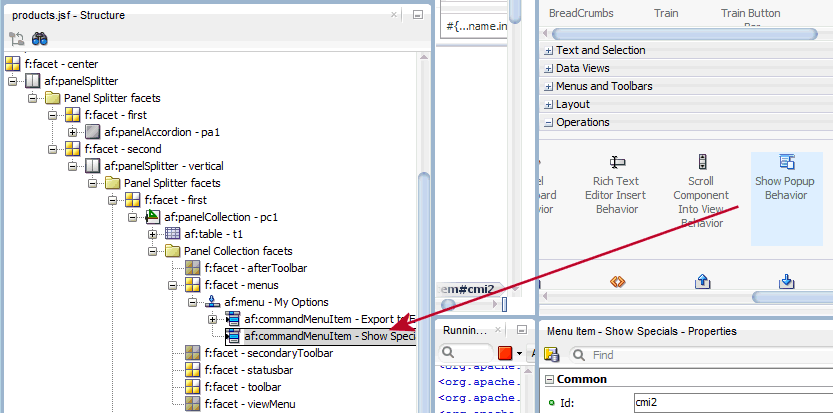The width and height of the screenshot is (833, 413).
Task: Click the blue down-arrow component icon in palette
Action: coord(786,281)
